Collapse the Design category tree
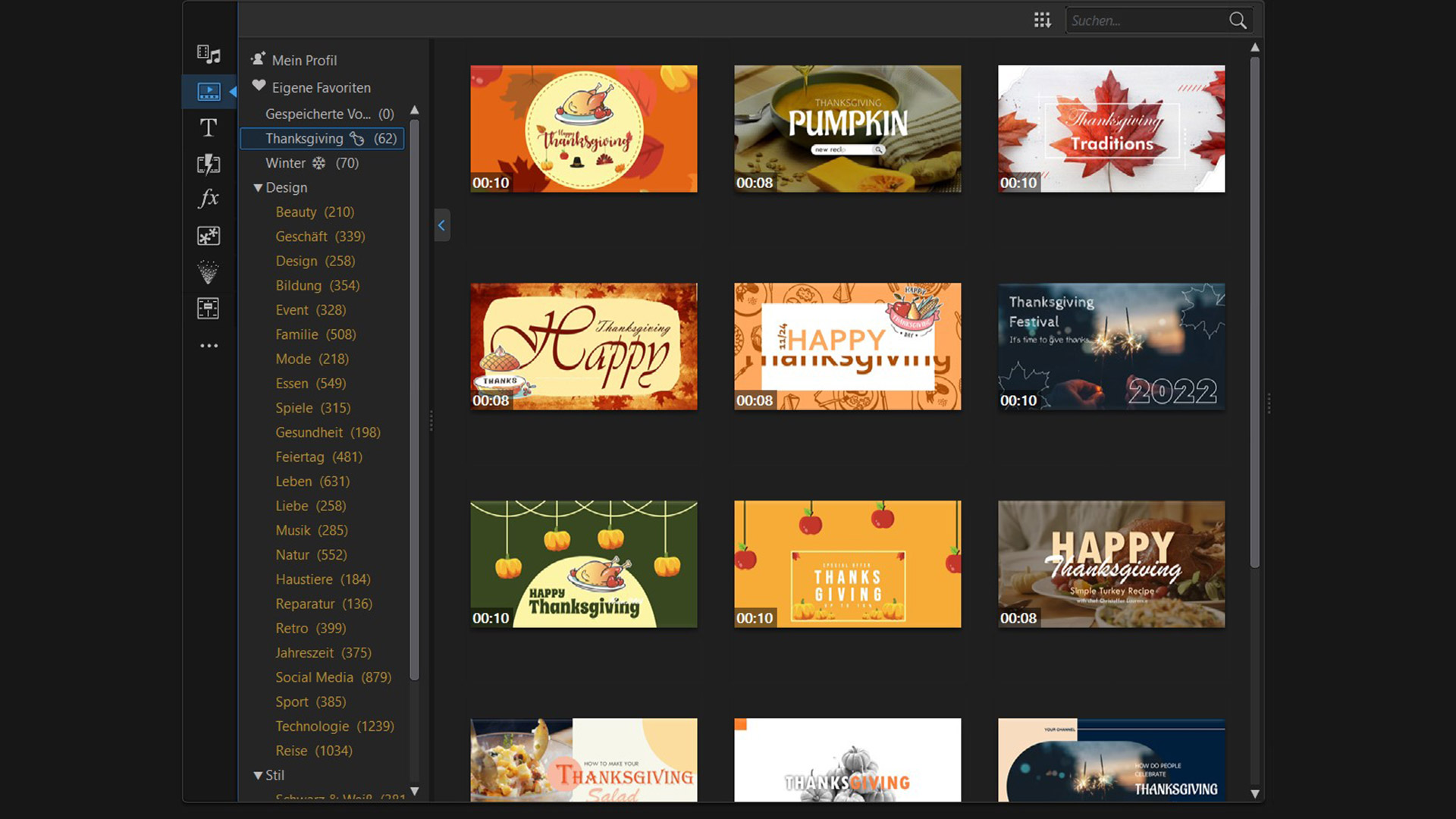The image size is (1456, 819). 258,187
